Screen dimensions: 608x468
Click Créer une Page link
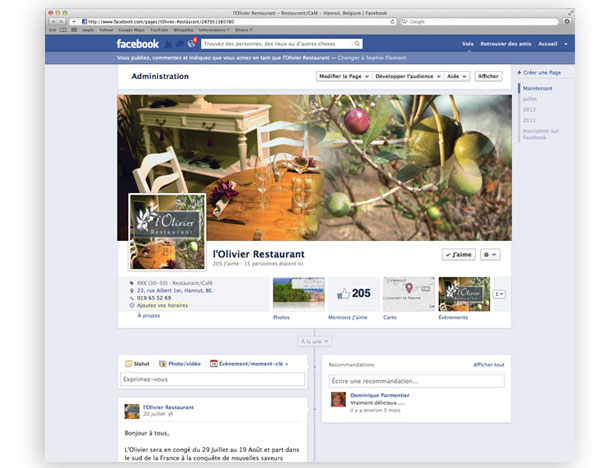coord(539,73)
